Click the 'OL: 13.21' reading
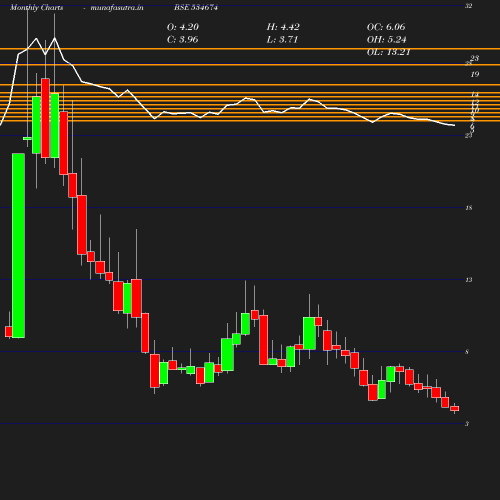Screen dimensions: 500x500 [389, 52]
